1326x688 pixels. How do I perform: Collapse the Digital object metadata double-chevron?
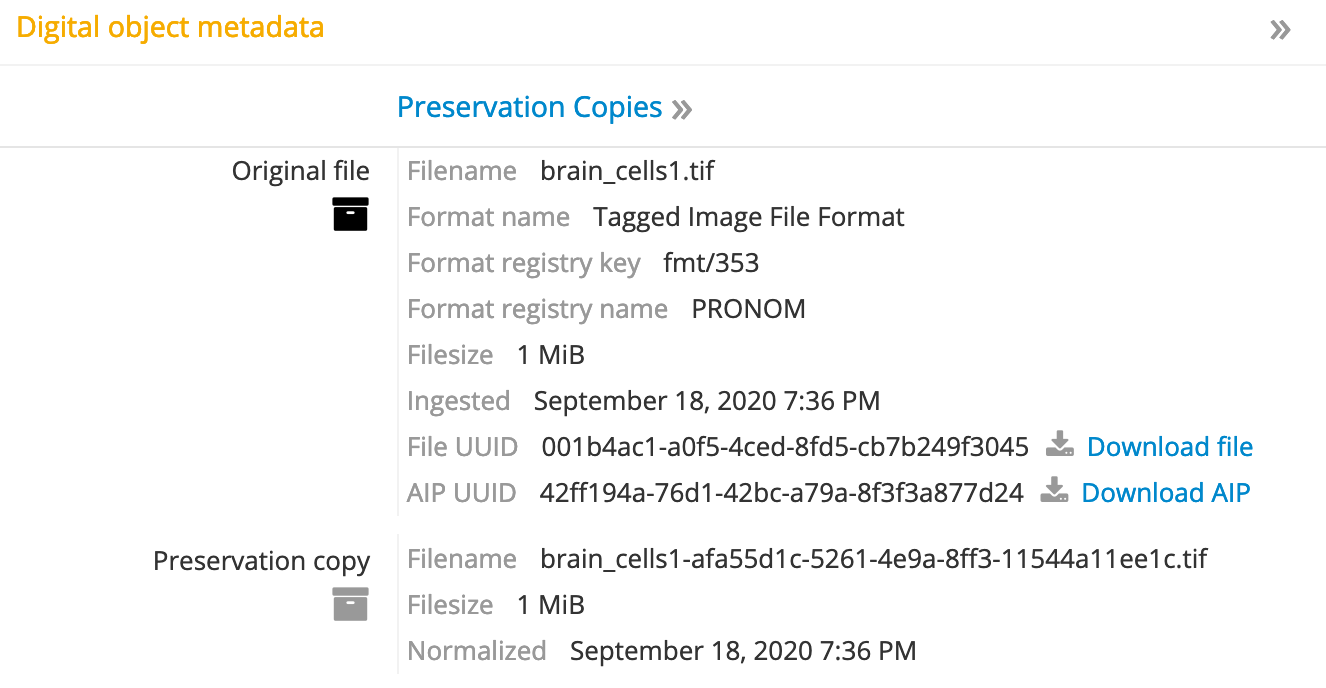click(x=1280, y=29)
